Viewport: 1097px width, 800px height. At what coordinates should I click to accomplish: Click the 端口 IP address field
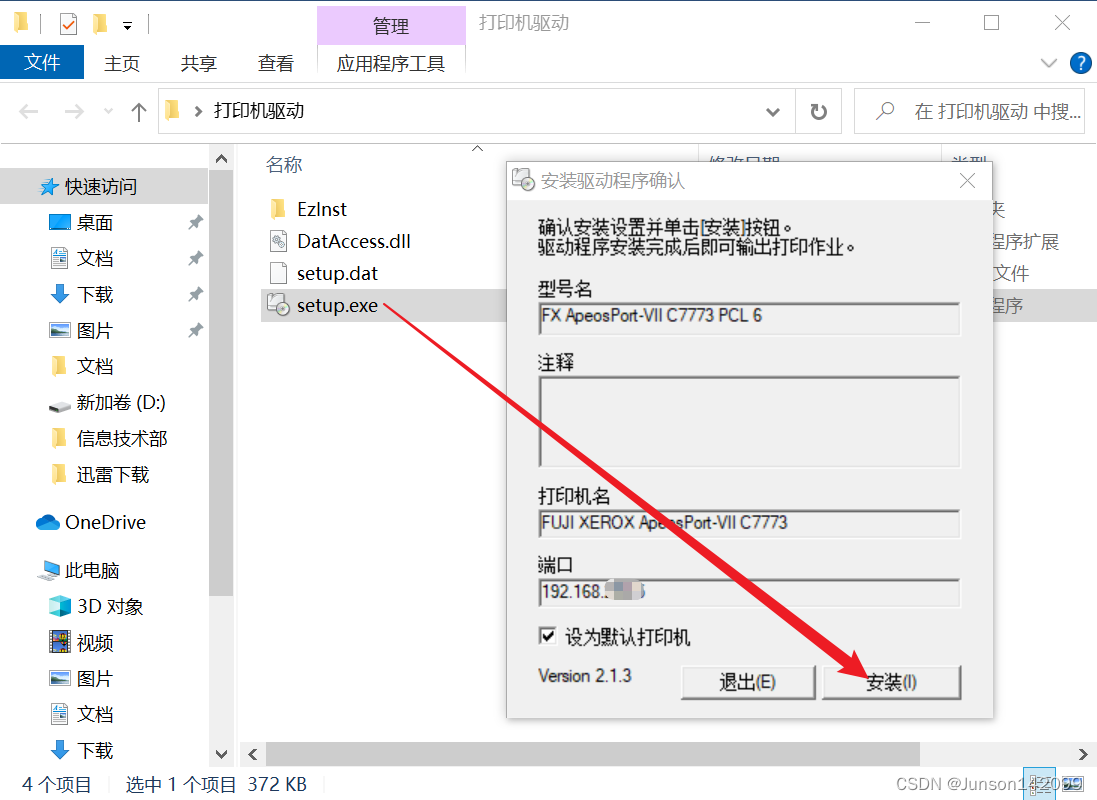pos(749,592)
